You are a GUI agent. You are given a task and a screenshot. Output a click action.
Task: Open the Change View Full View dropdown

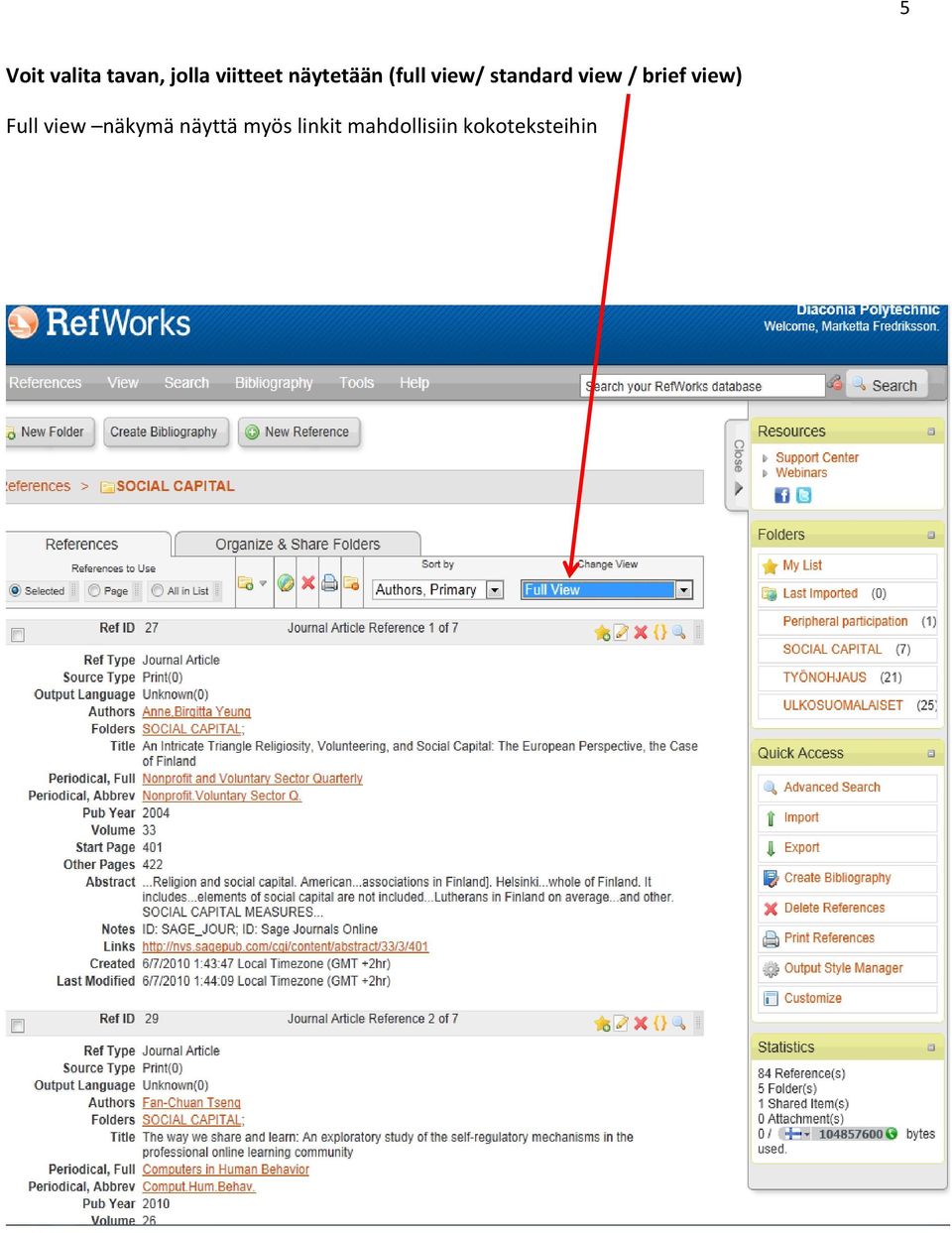click(x=606, y=590)
